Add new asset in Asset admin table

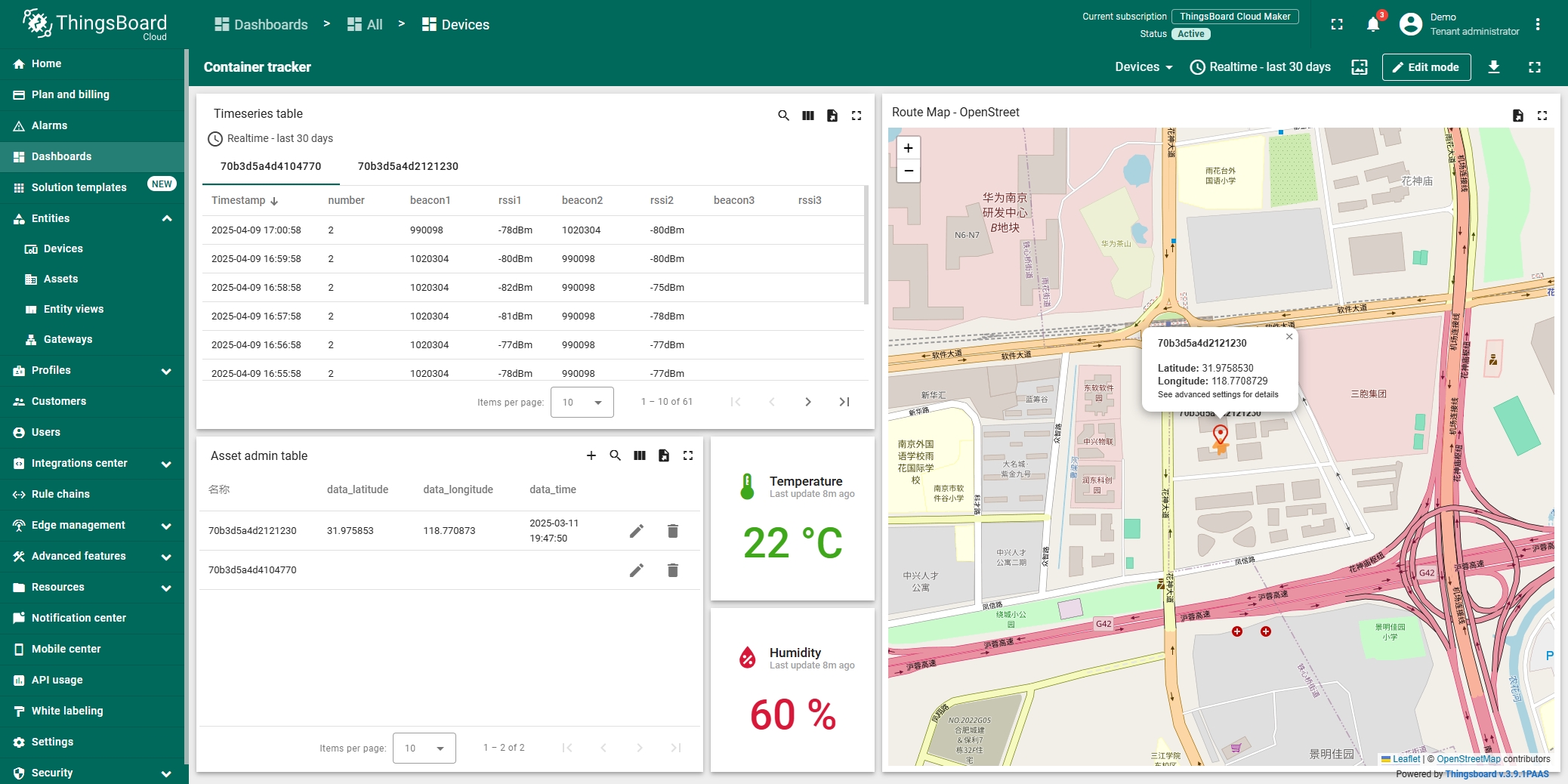coord(591,455)
